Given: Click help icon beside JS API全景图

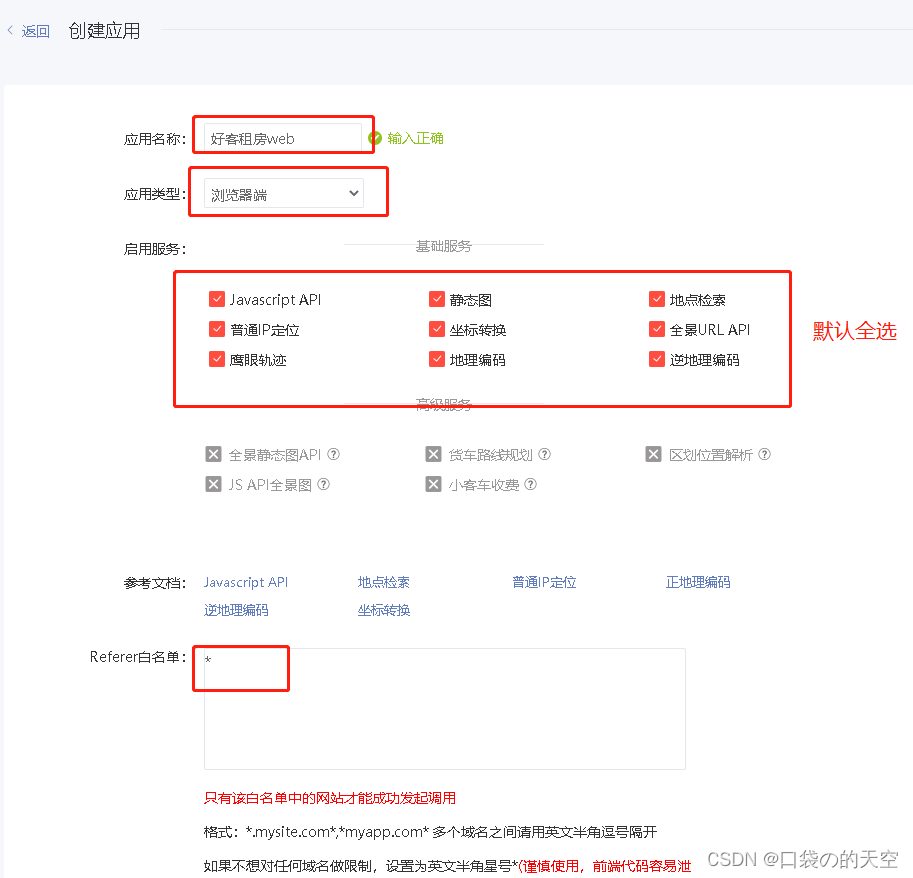Looking at the screenshot, I should [x=324, y=484].
